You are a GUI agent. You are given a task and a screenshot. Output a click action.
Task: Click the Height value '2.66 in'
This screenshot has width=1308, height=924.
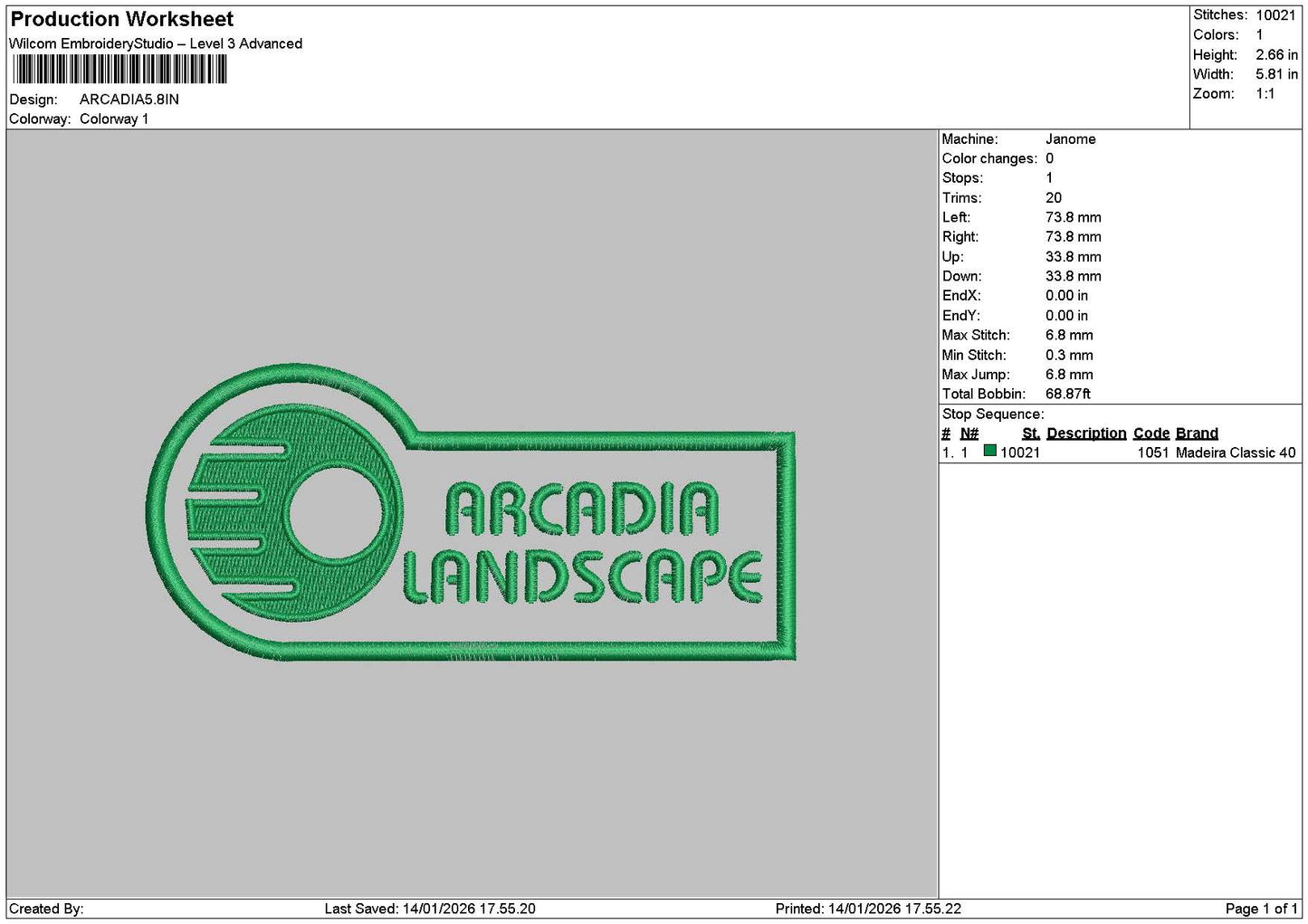(1276, 54)
